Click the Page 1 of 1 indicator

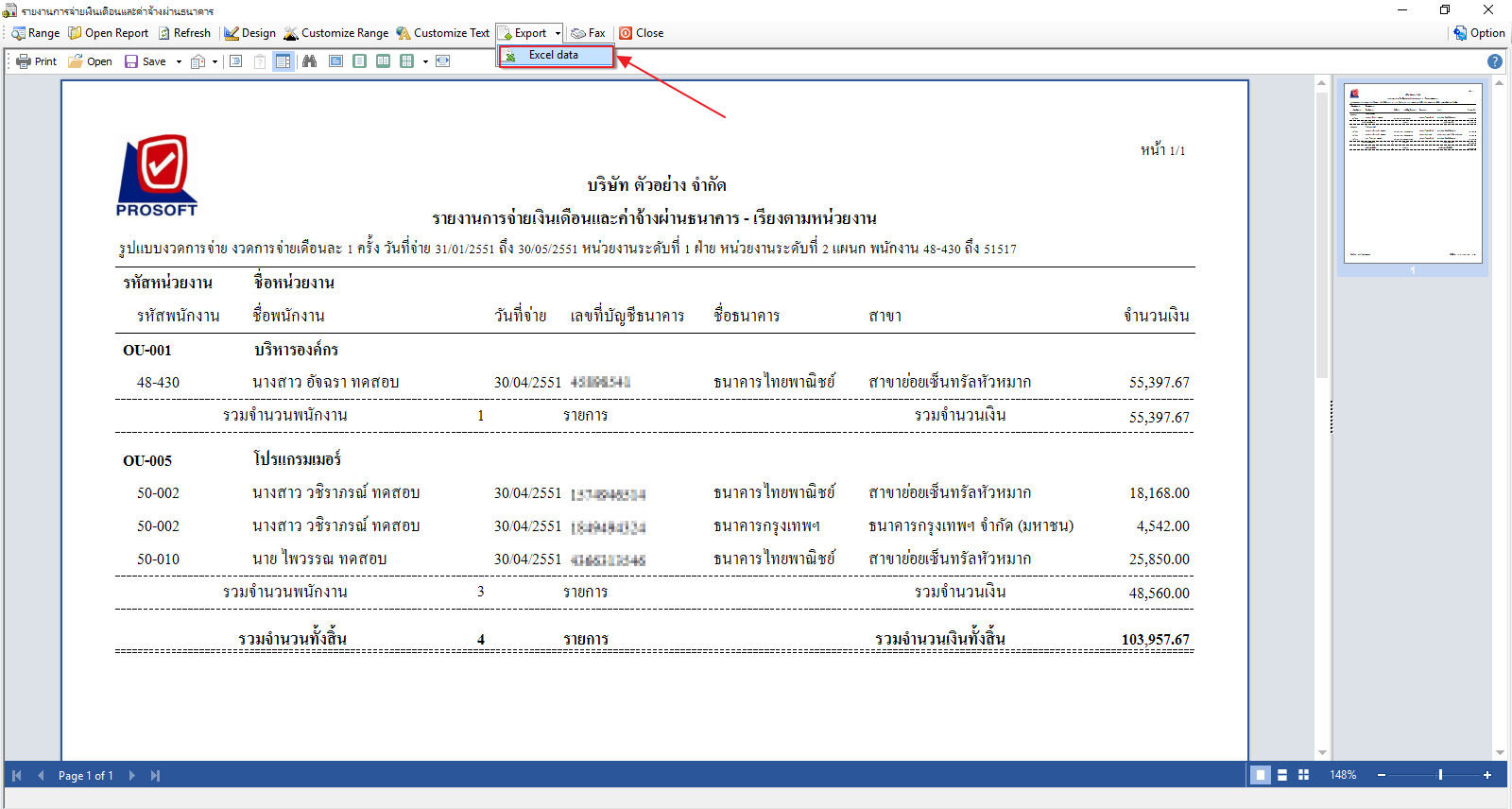[86, 776]
